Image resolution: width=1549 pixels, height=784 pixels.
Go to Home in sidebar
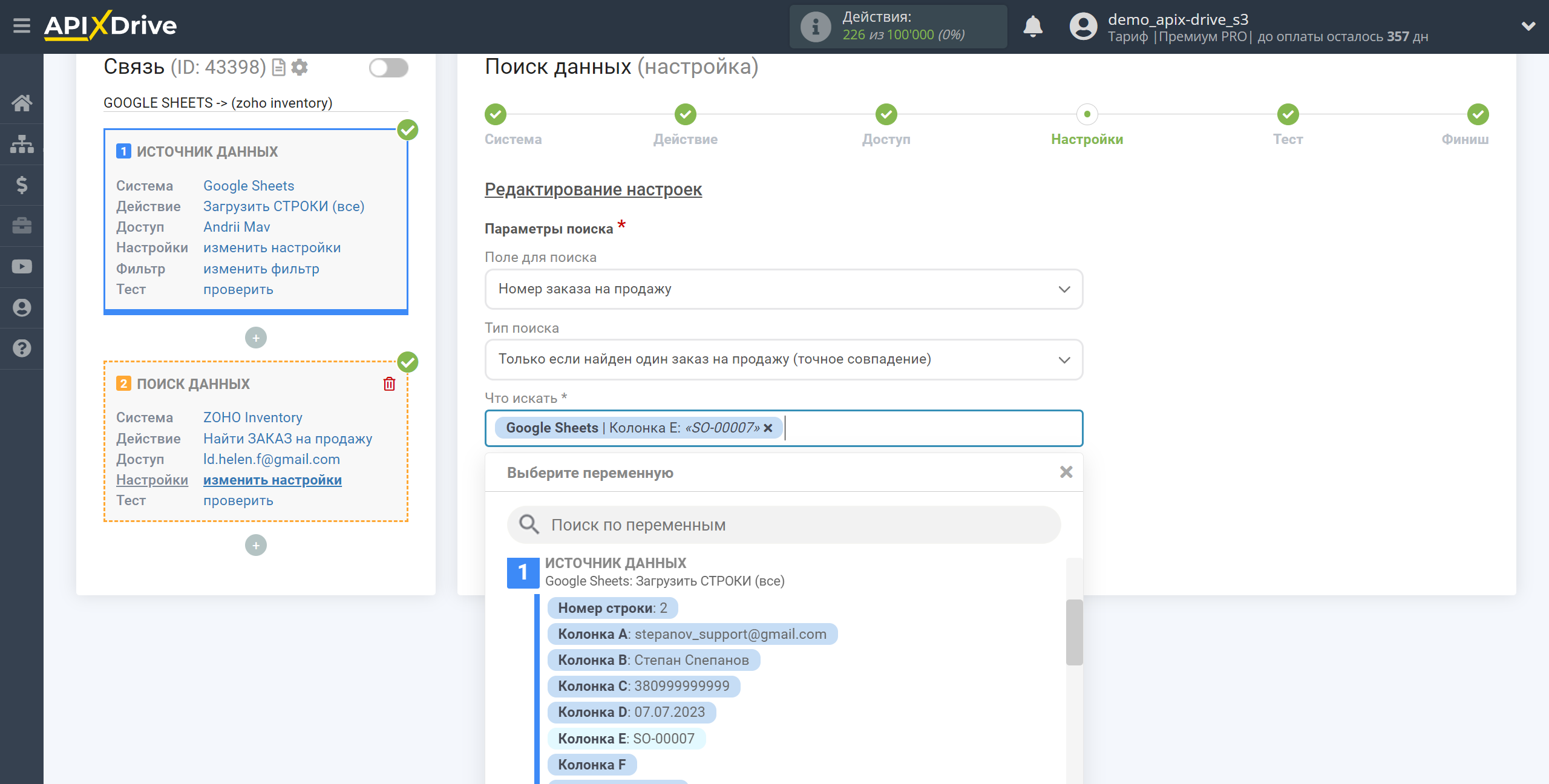(22, 103)
